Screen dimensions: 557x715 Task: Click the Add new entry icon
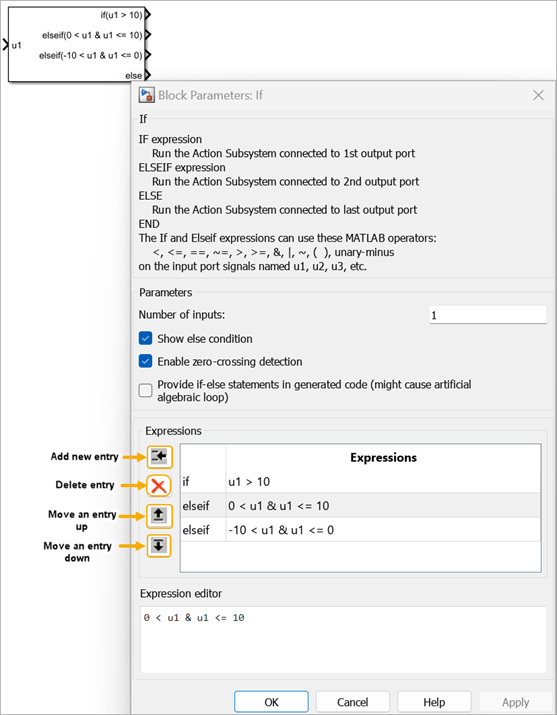pos(159,456)
